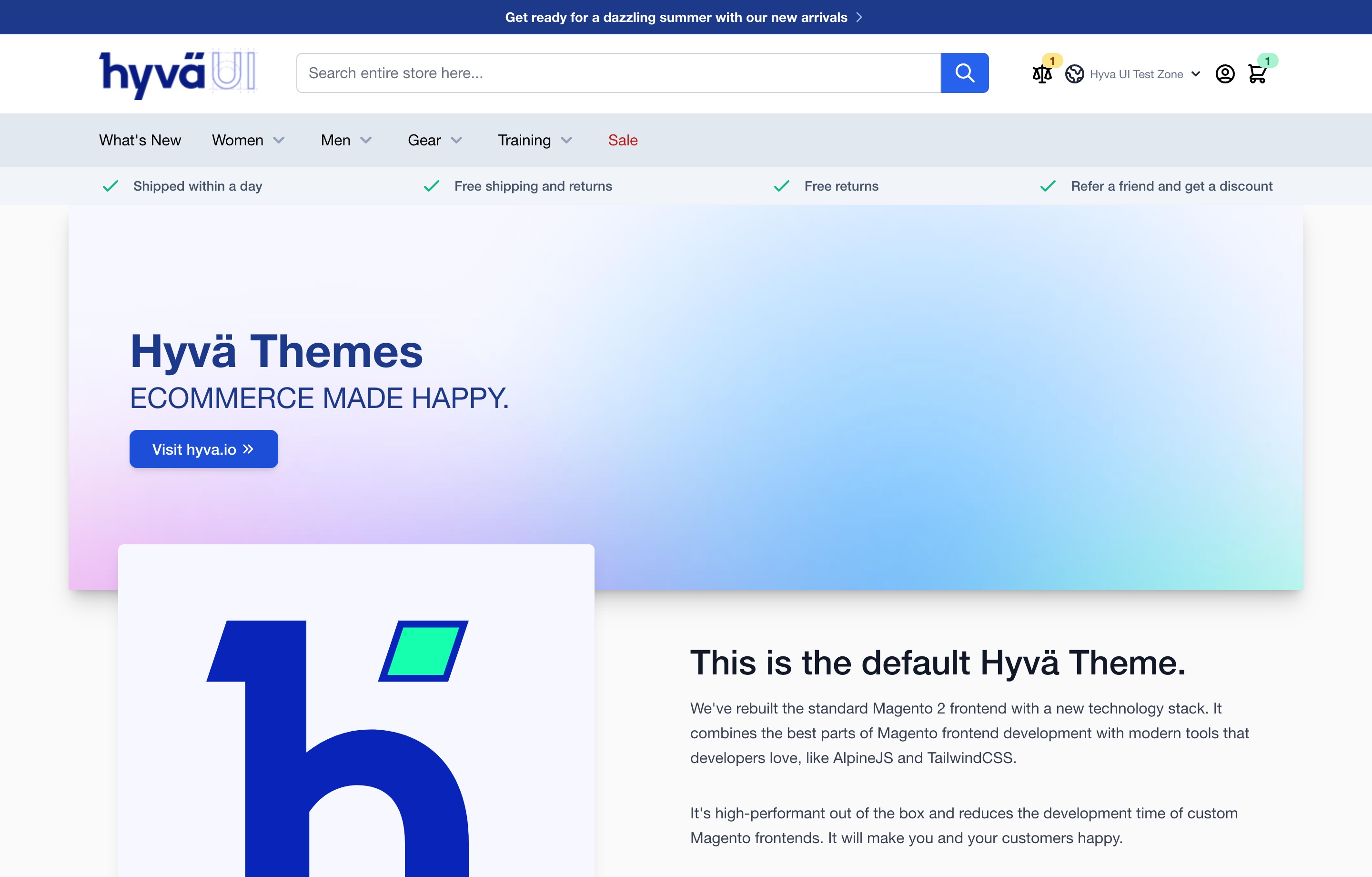Click the checkmark beside Free returns

(782, 186)
